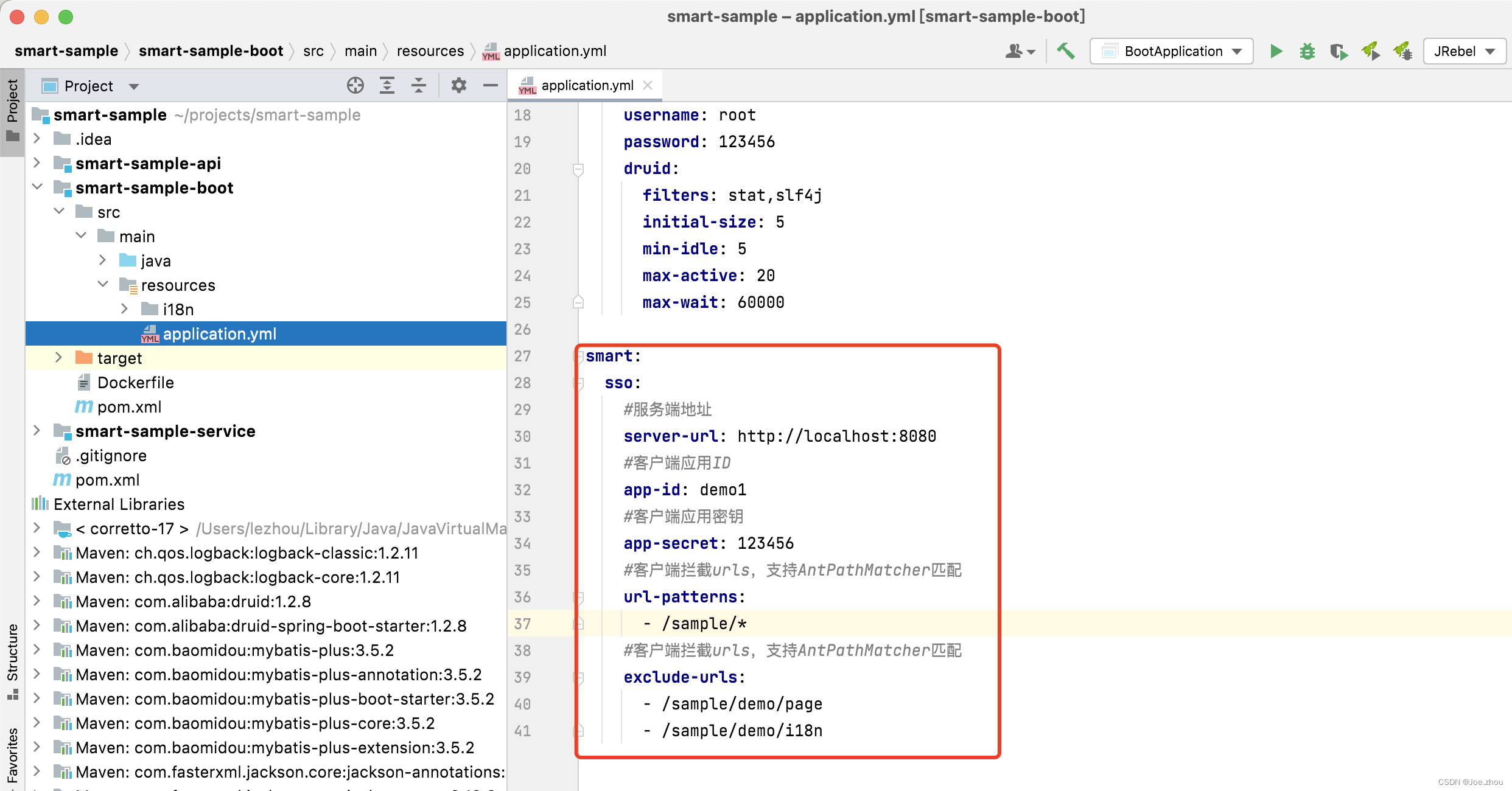The height and width of the screenshot is (791, 1512).
Task: Click src breadcrumb in navigation bar
Action: [x=313, y=51]
